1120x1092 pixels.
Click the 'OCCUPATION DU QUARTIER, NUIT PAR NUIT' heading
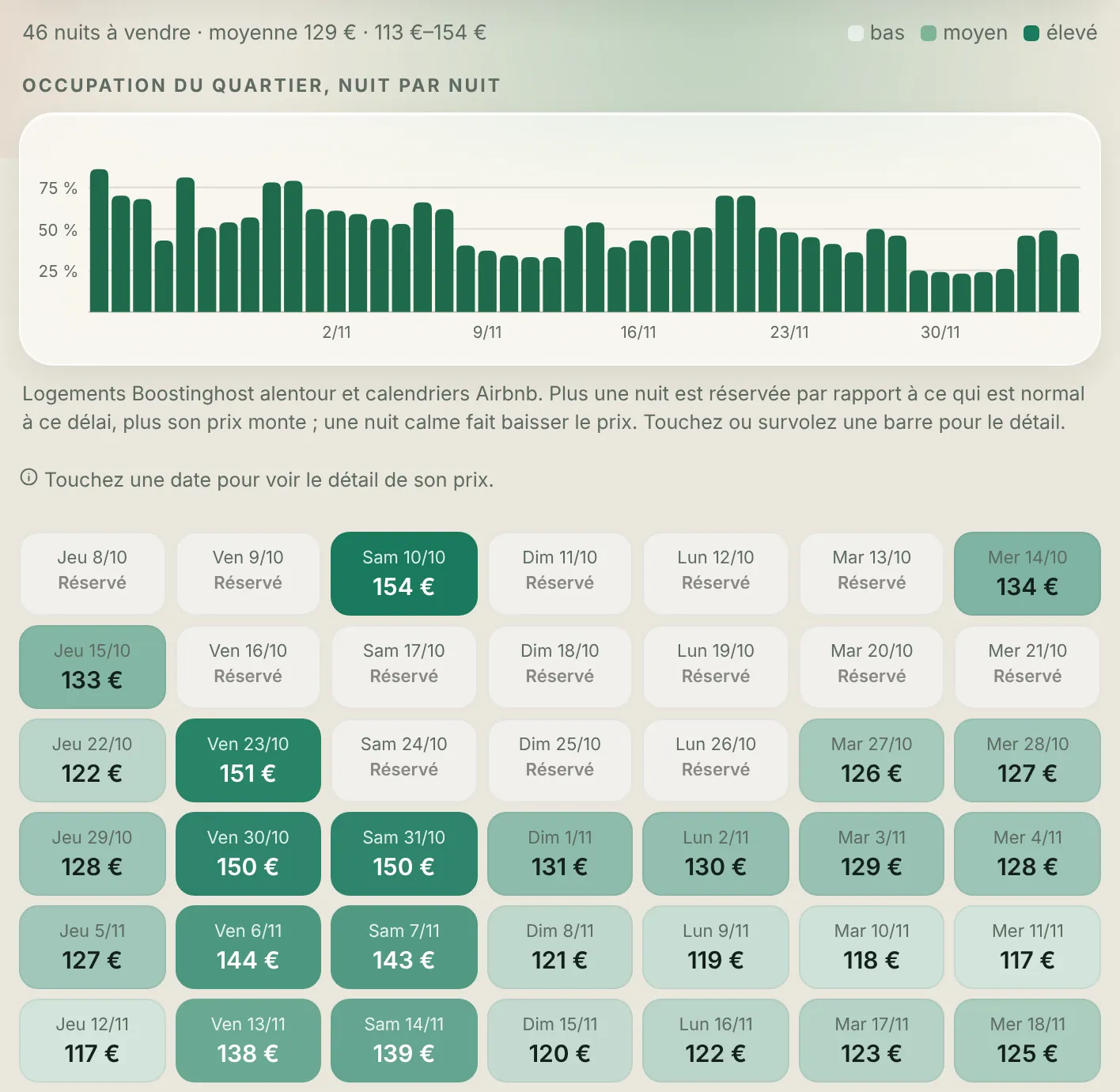pyautogui.click(x=262, y=85)
